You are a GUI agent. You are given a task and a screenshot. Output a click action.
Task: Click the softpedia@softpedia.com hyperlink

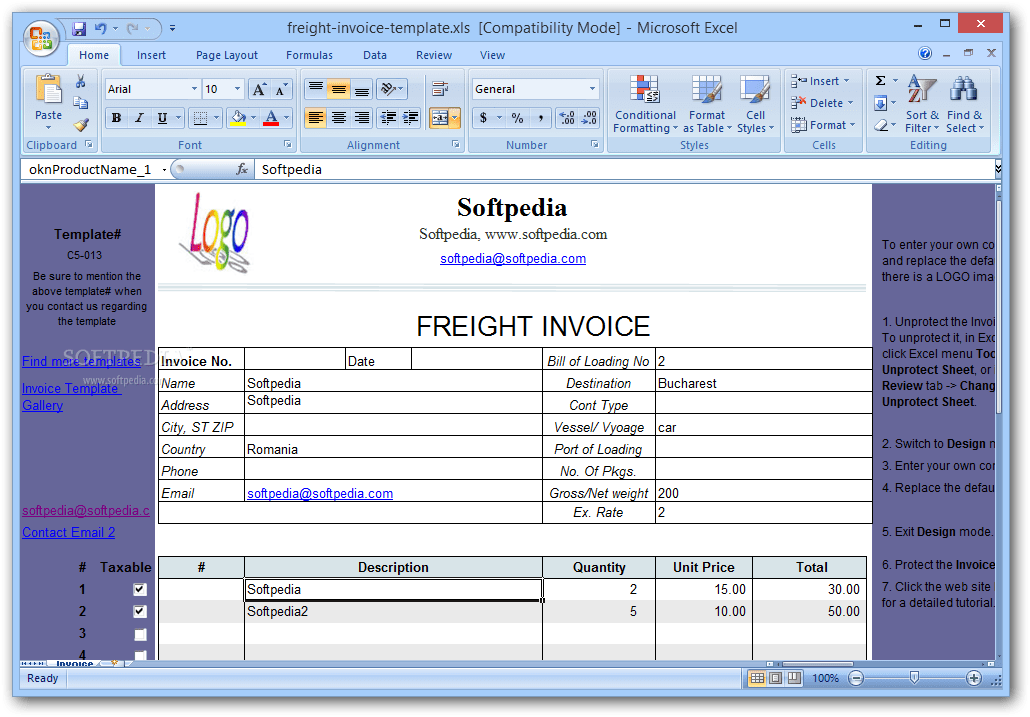[513, 258]
